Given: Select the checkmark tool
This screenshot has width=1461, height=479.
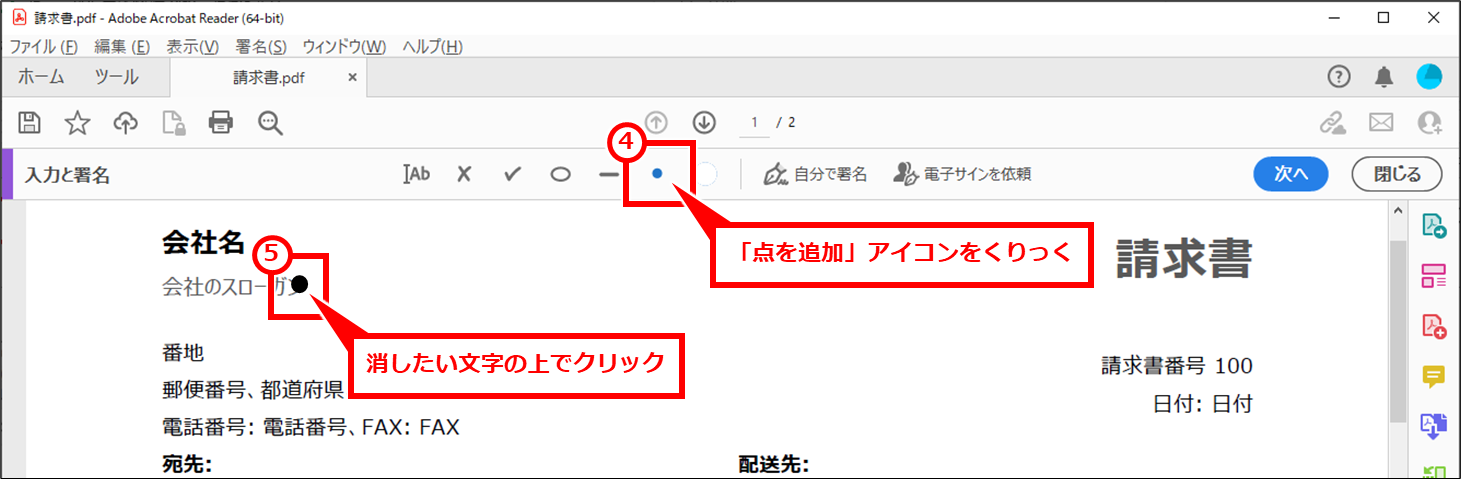Looking at the screenshot, I should point(513,174).
